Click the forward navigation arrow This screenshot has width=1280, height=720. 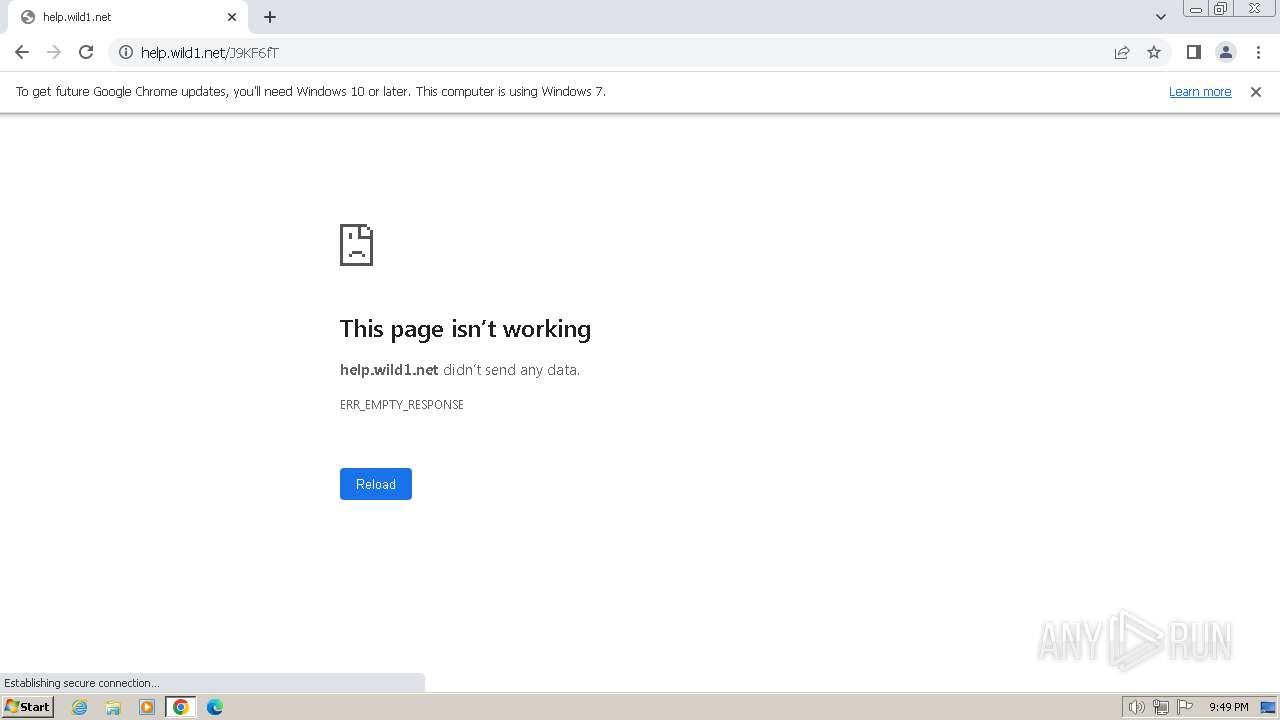click(54, 52)
